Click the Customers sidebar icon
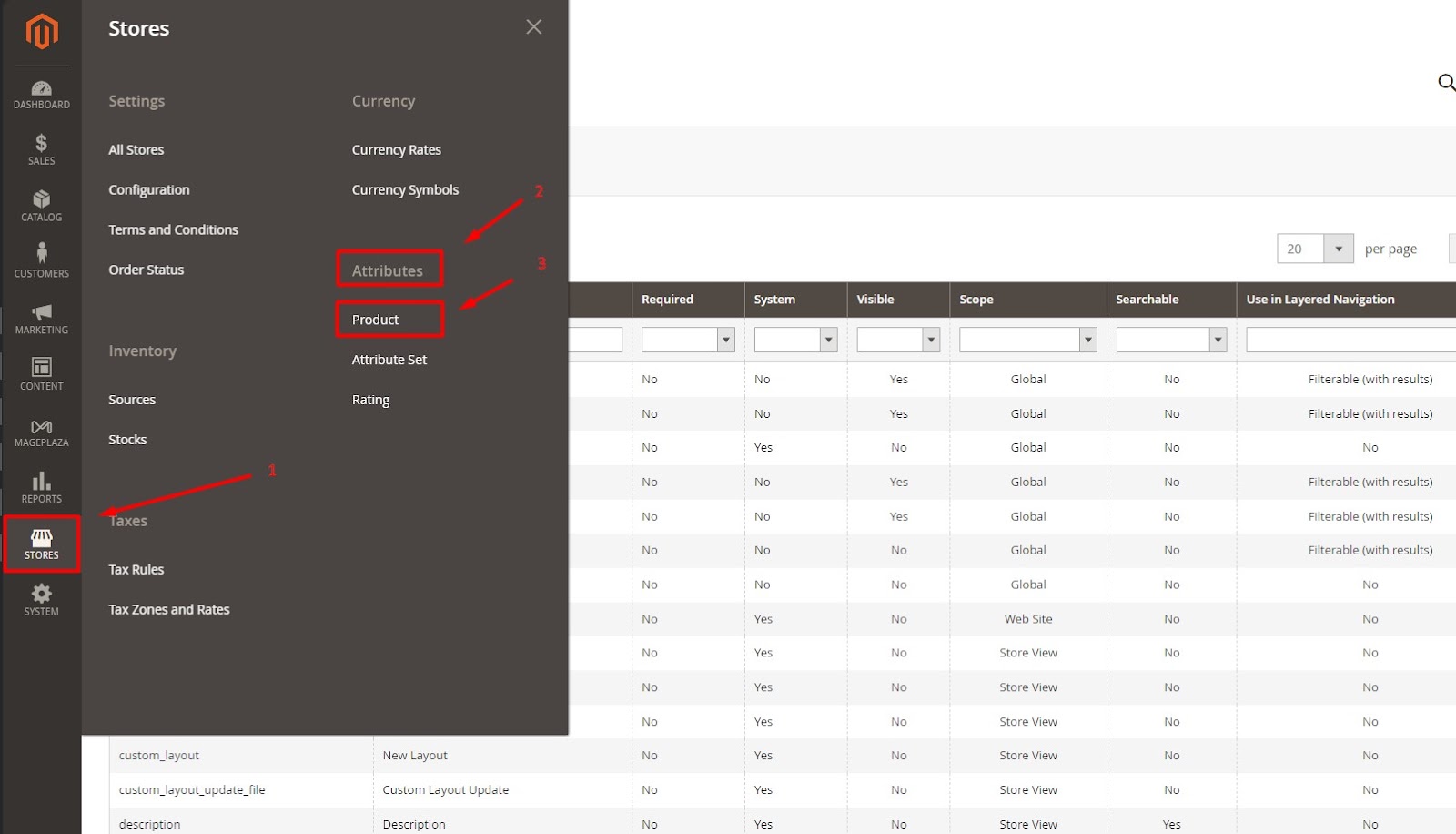Image resolution: width=1456 pixels, height=834 pixels. coord(41,261)
